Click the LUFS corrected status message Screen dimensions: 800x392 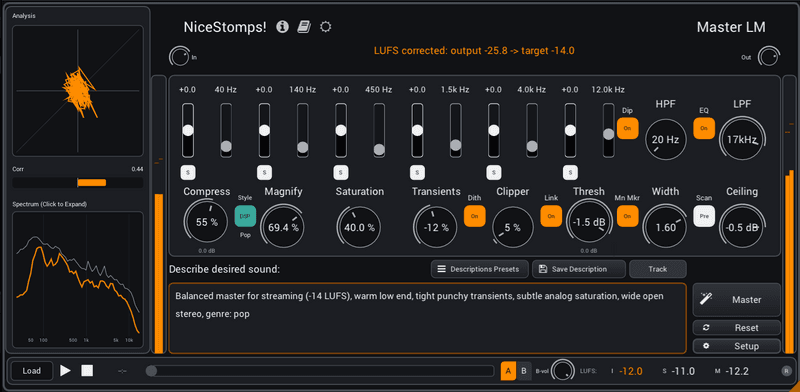pyautogui.click(x=474, y=51)
